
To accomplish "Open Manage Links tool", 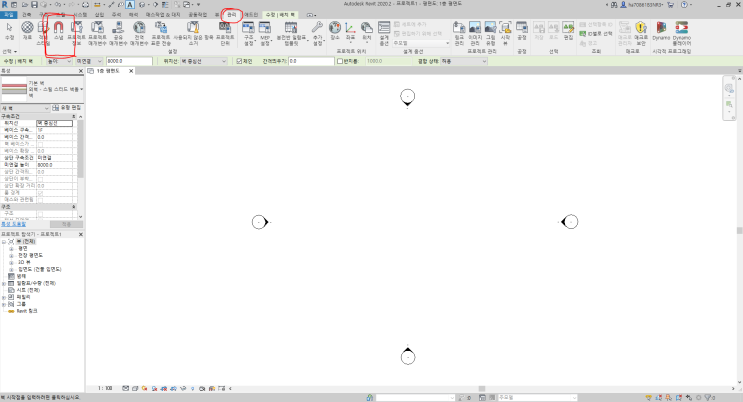I will (x=459, y=32).
